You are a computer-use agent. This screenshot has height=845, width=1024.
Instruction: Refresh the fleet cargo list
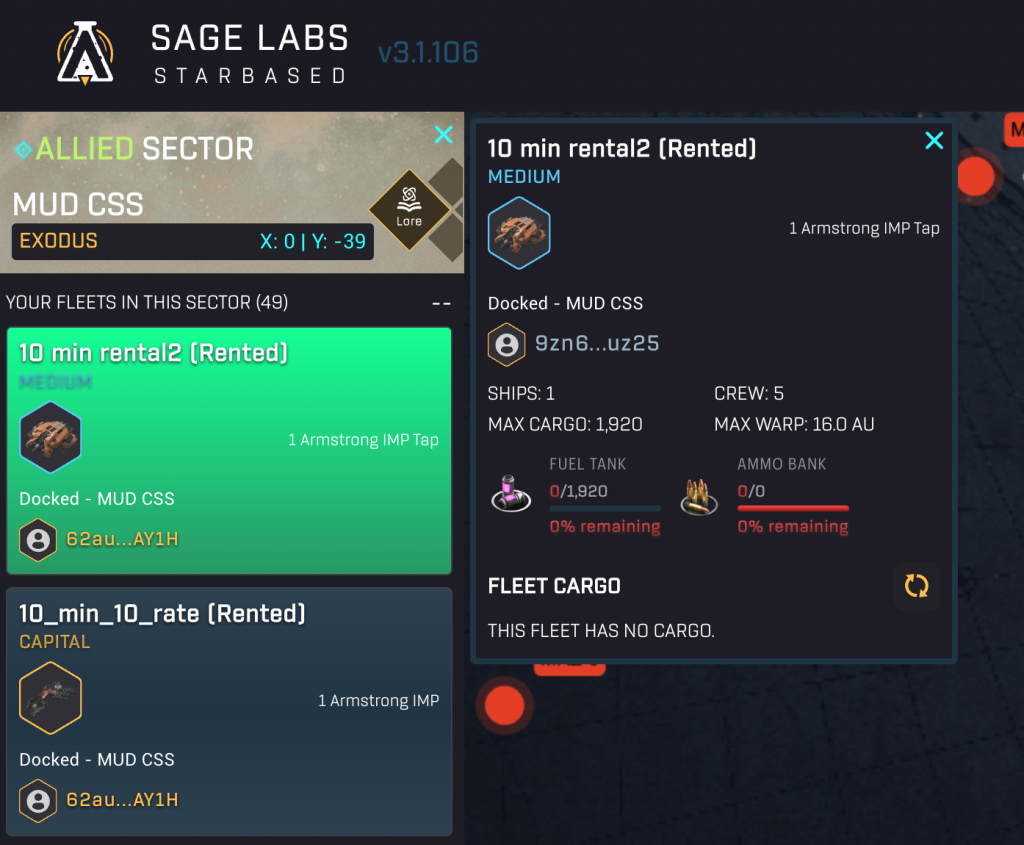pyautogui.click(x=916, y=586)
